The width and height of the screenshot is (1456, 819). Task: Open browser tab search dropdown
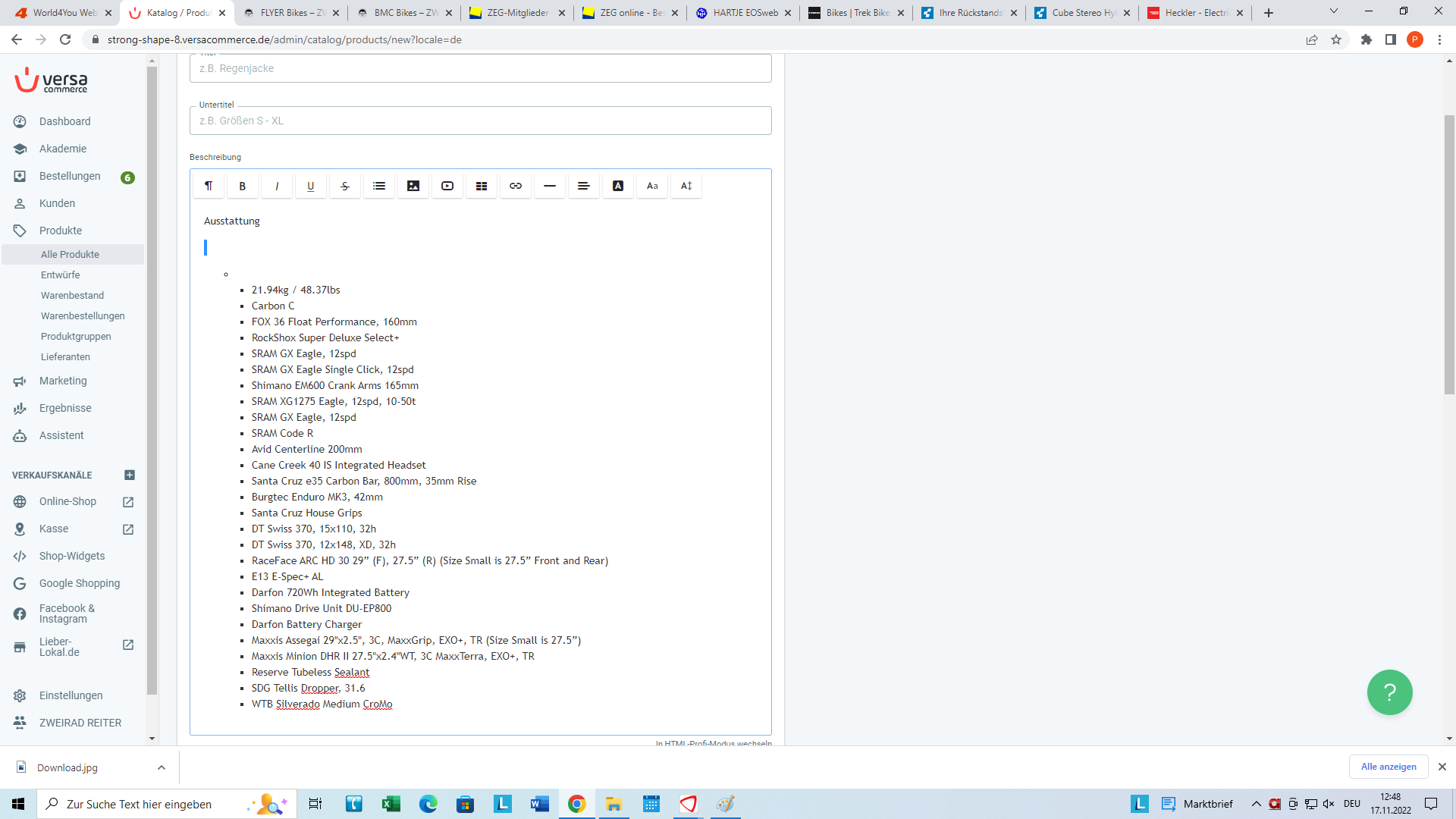pos(1333,11)
